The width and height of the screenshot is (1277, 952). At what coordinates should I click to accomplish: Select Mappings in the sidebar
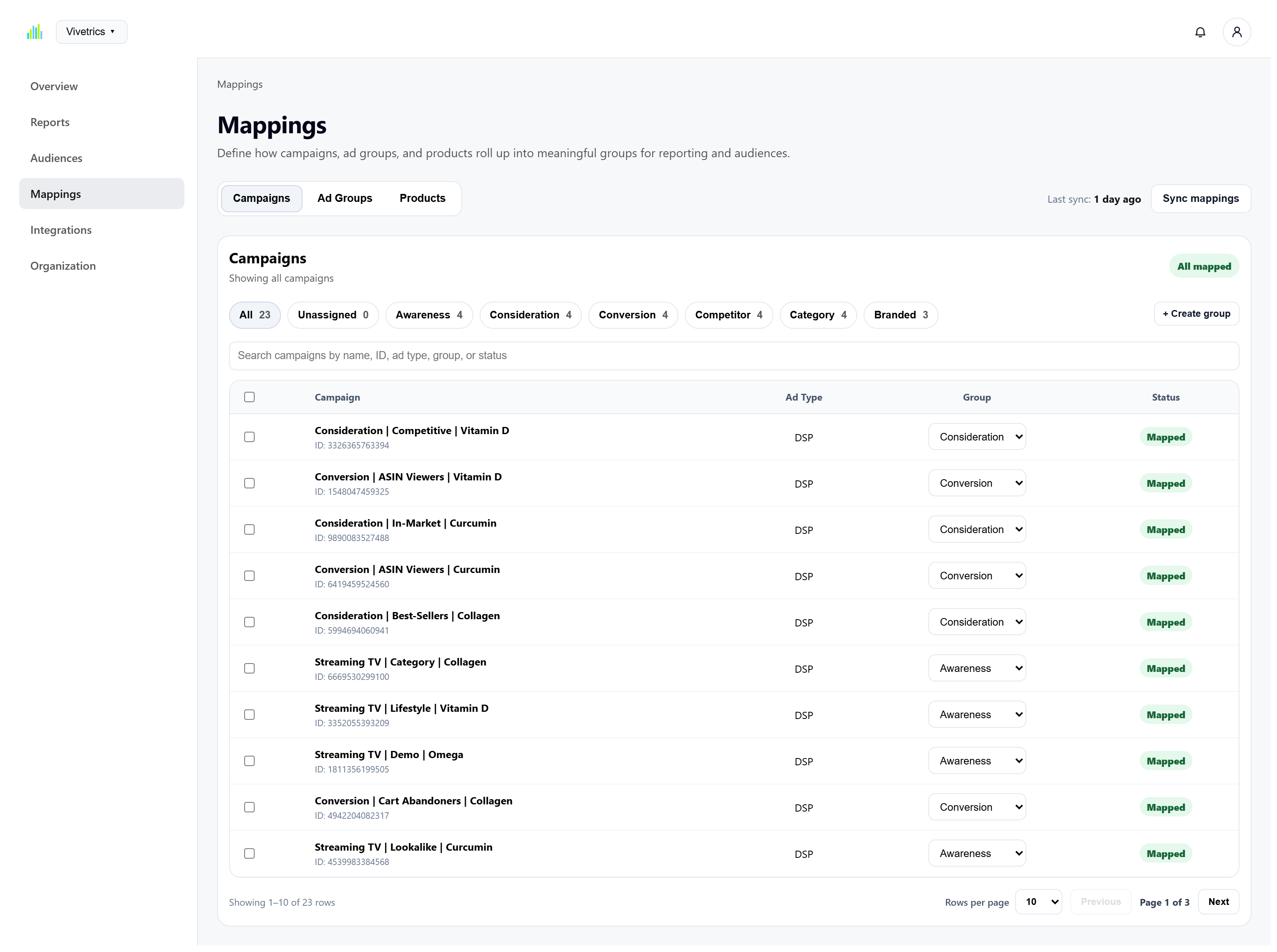(101, 194)
